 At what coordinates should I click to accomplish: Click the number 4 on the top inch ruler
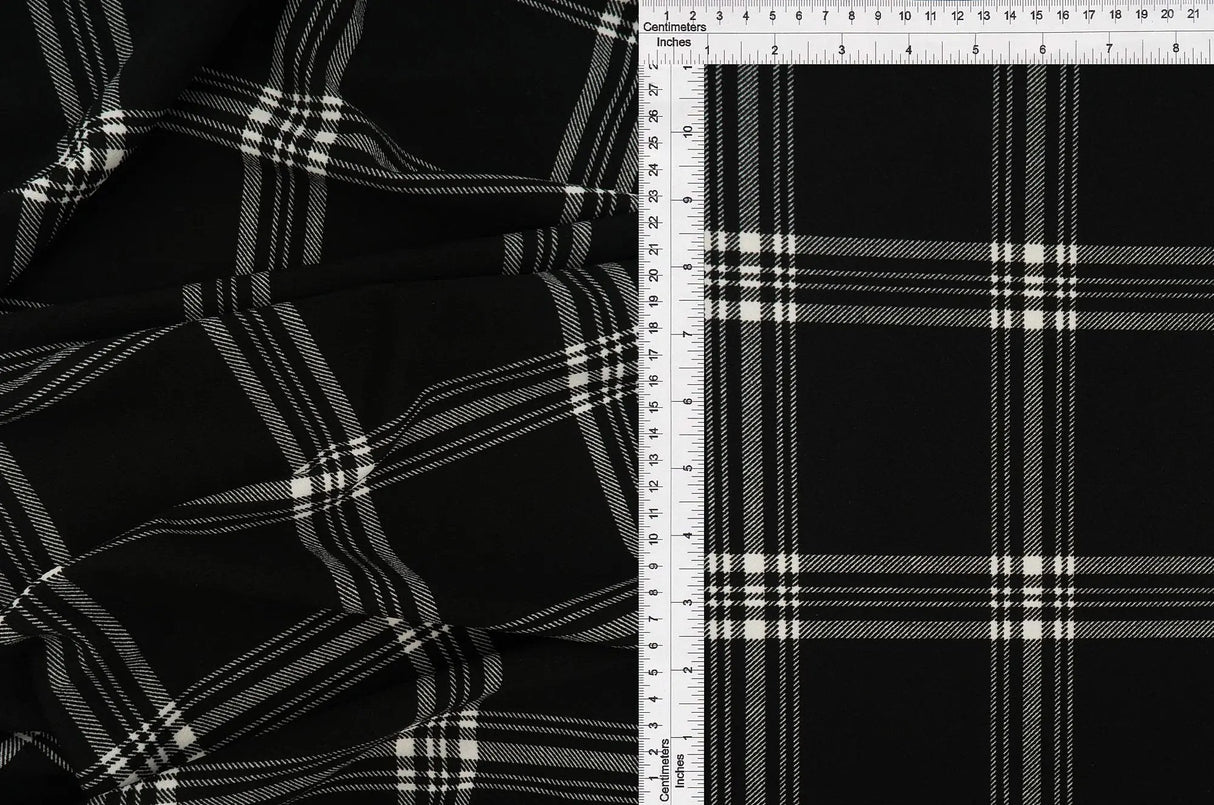pyautogui.click(x=910, y=47)
